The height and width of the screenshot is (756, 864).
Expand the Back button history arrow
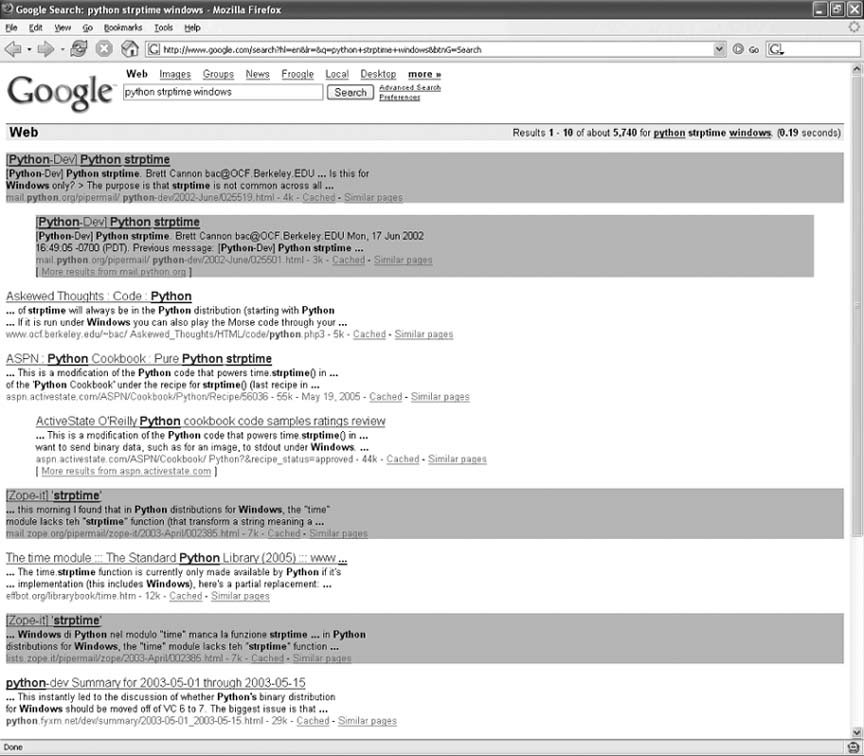coord(29,48)
